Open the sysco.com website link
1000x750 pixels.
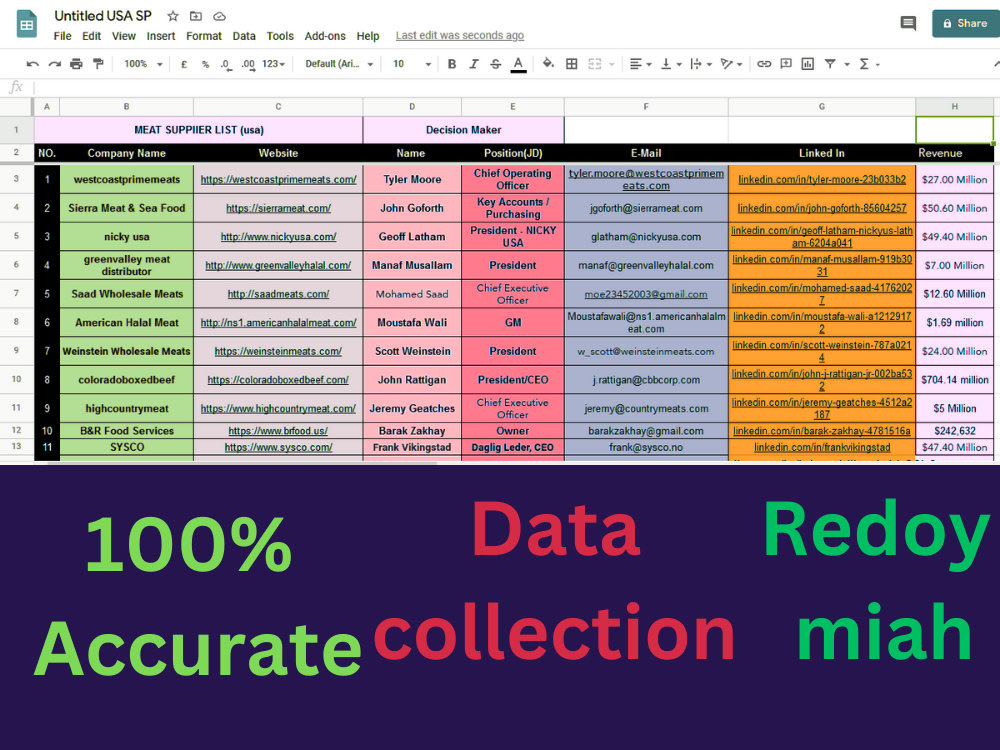click(279, 447)
